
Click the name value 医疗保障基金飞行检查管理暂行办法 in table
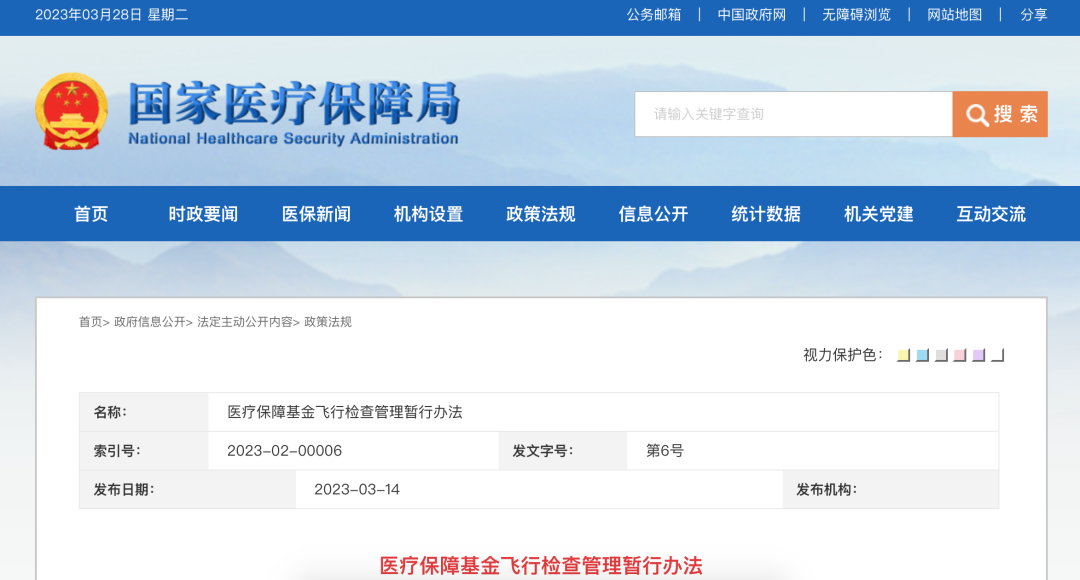344,412
